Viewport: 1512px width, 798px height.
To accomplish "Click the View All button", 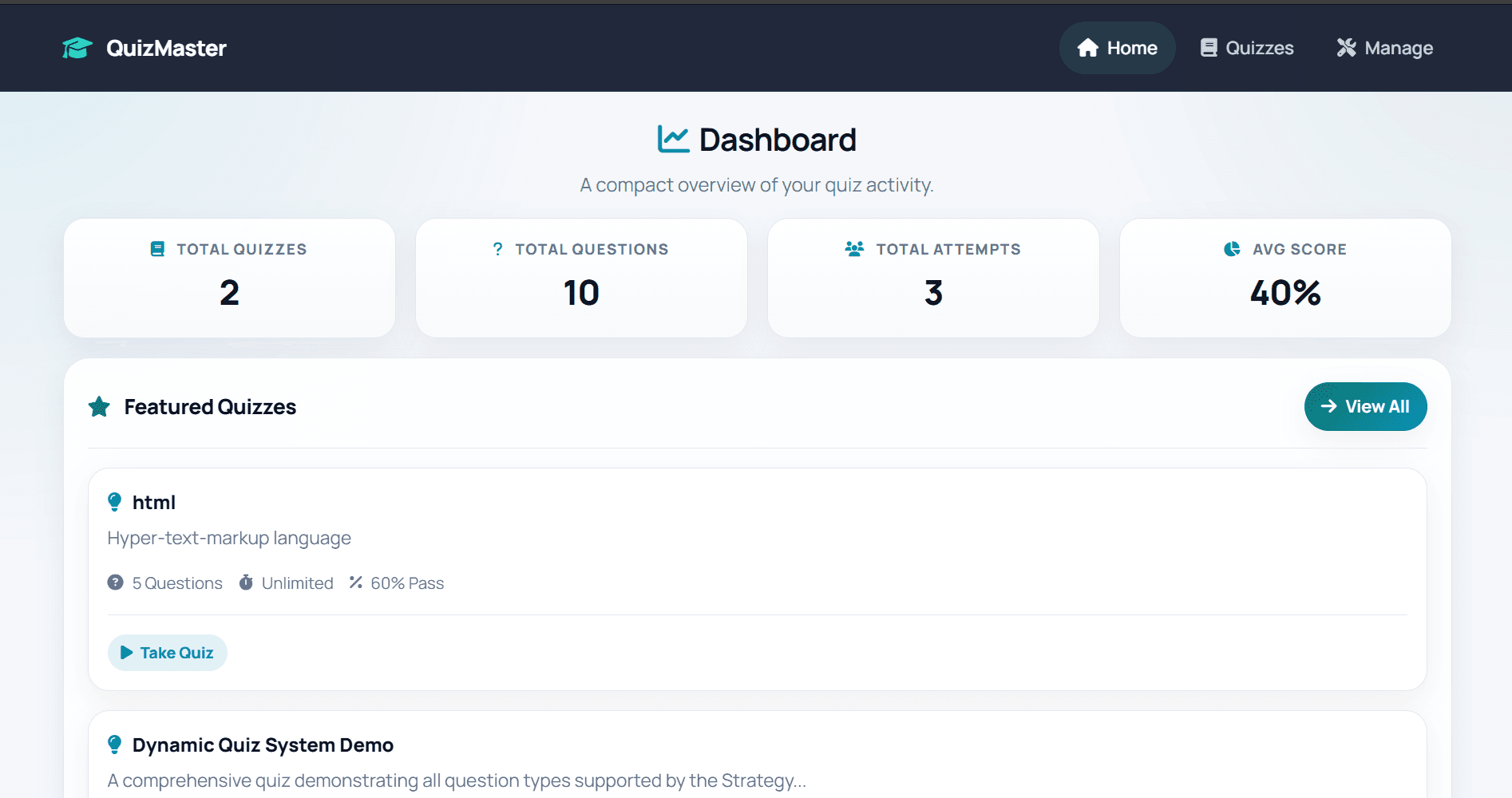I will 1365,406.
